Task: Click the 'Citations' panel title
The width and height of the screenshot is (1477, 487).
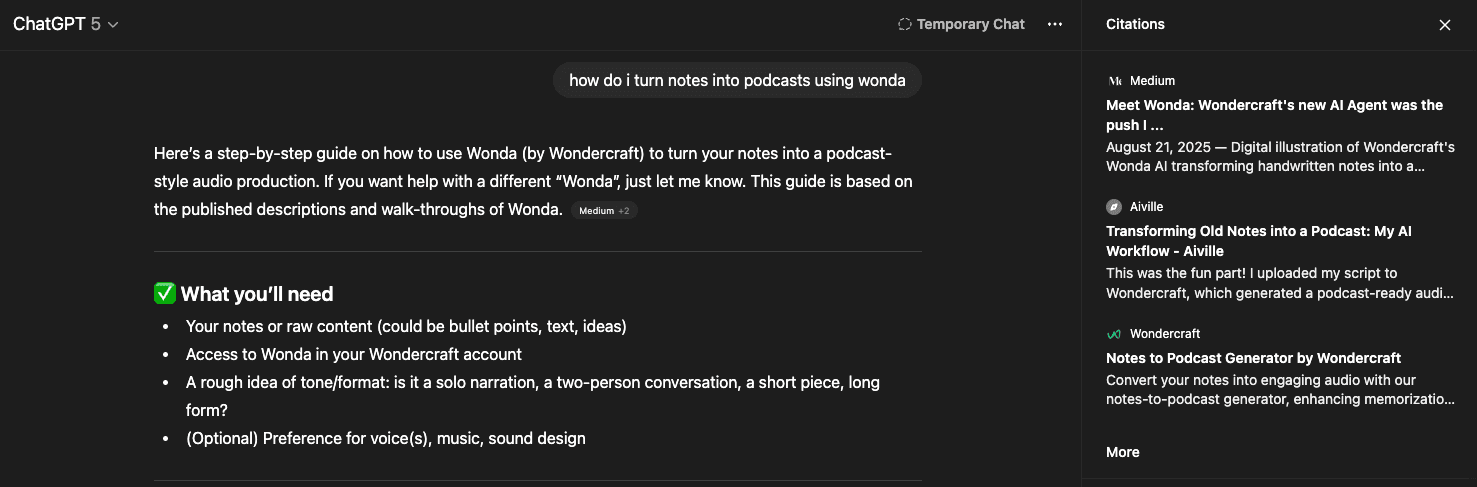Action: 1135,24
